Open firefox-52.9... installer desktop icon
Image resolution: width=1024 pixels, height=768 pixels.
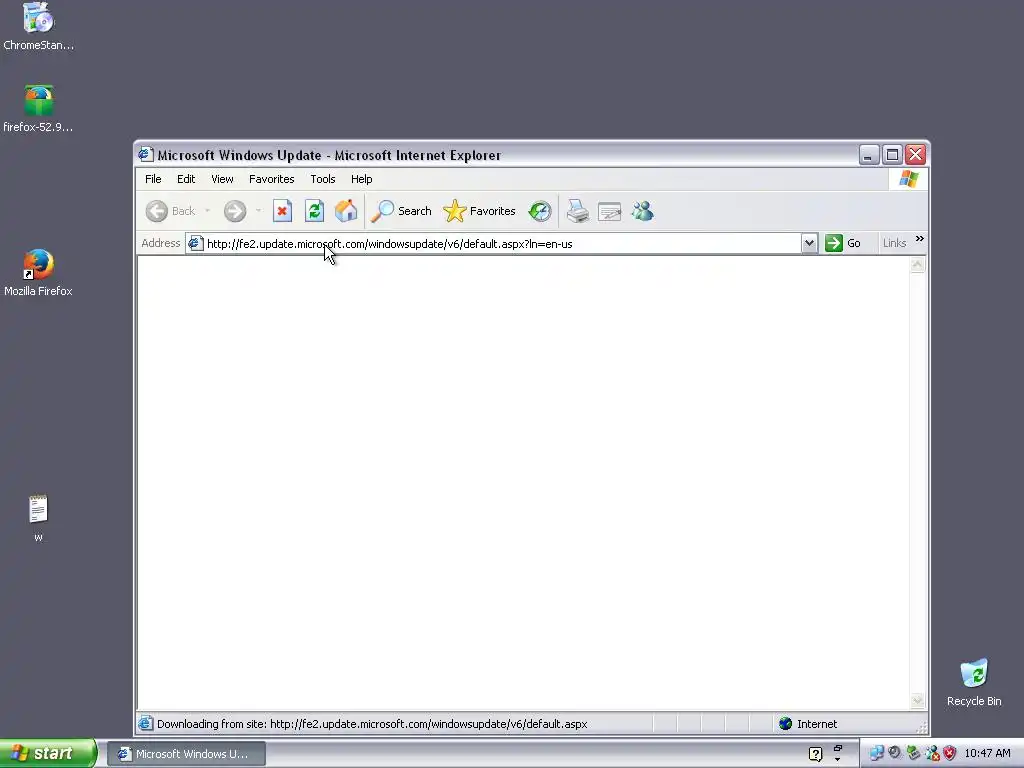point(38,108)
